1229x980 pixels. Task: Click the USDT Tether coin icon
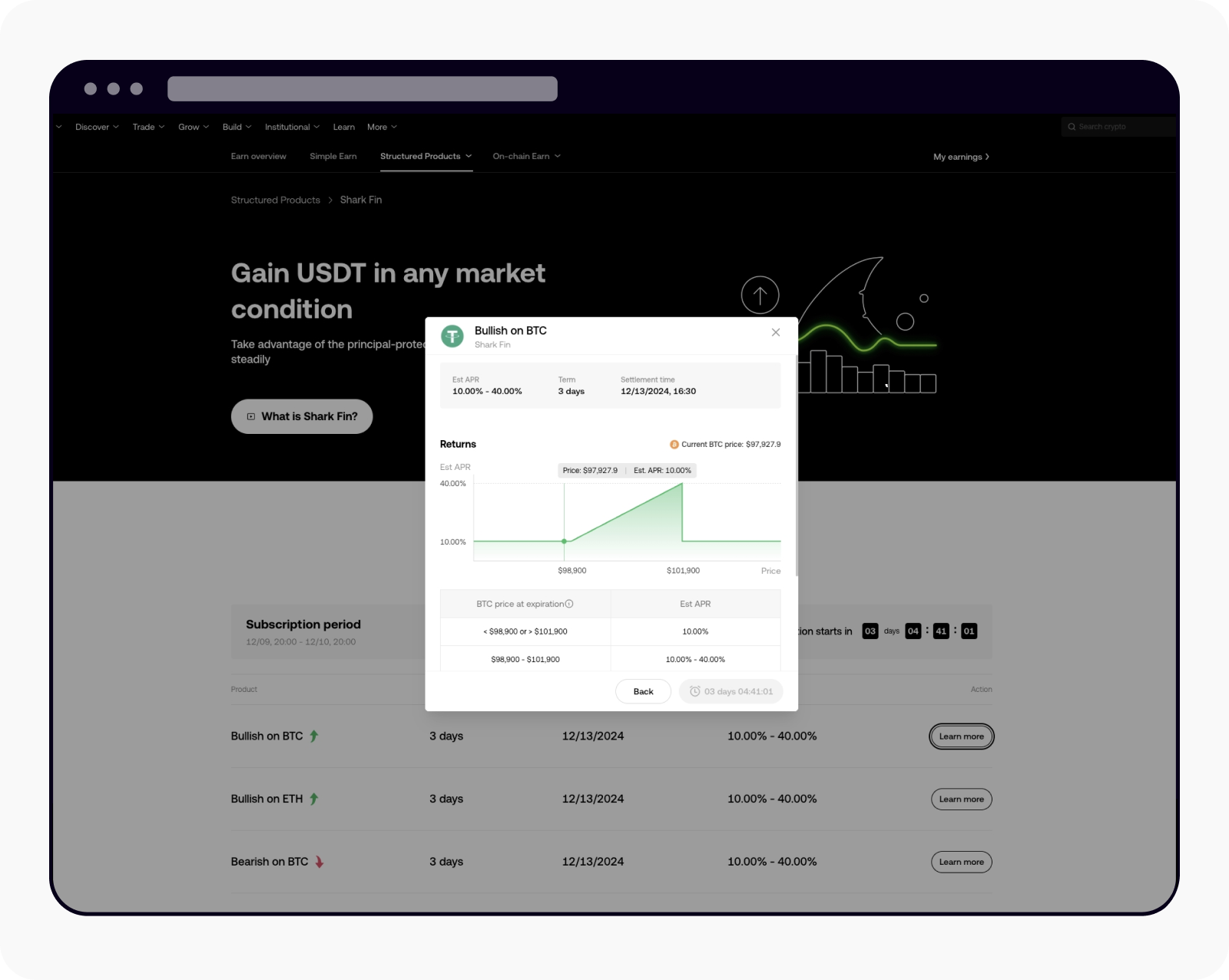[x=452, y=336]
